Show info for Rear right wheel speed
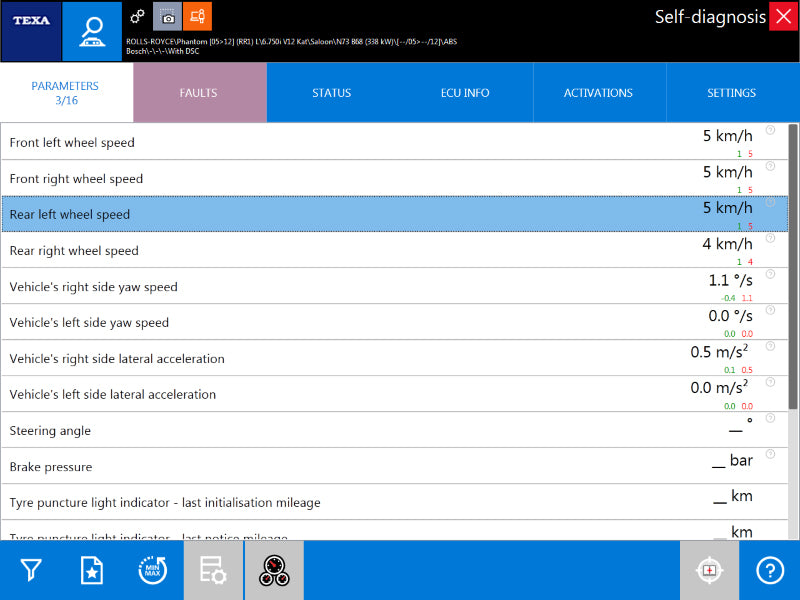The height and width of the screenshot is (600, 800). 770,238
